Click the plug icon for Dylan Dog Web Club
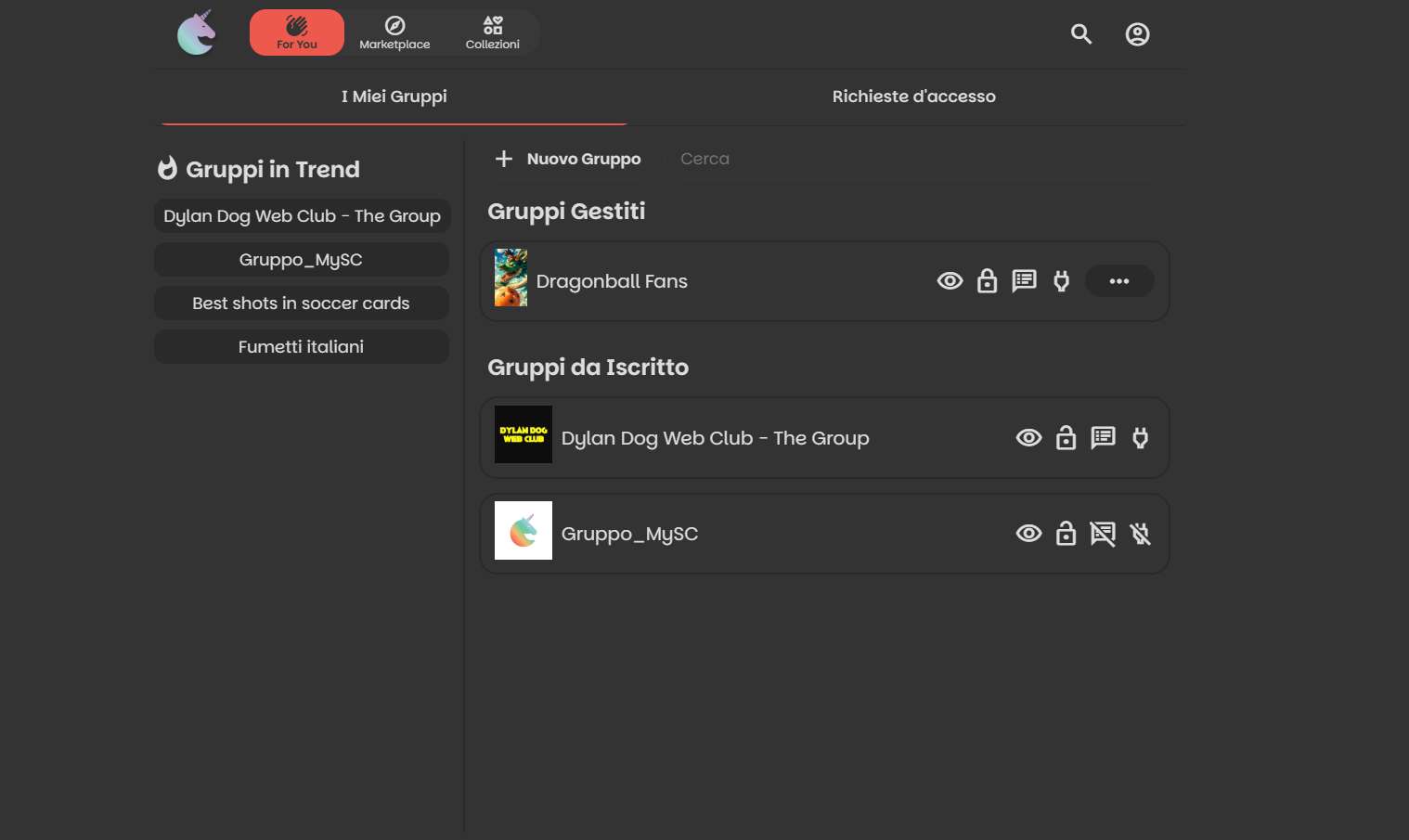Viewport: 1409px width, 840px height. click(x=1141, y=438)
